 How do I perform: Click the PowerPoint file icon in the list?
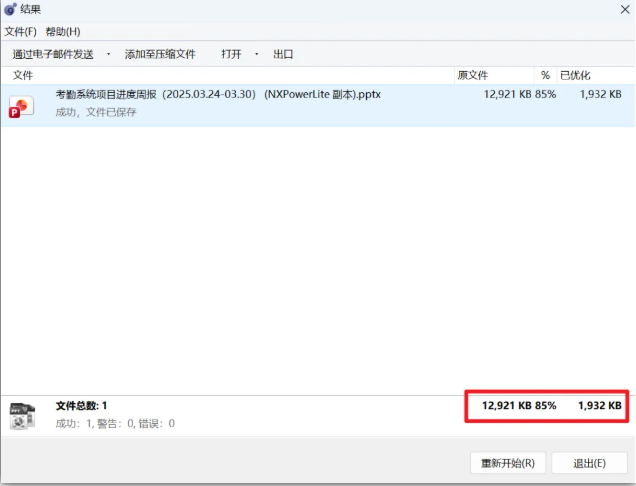22,105
